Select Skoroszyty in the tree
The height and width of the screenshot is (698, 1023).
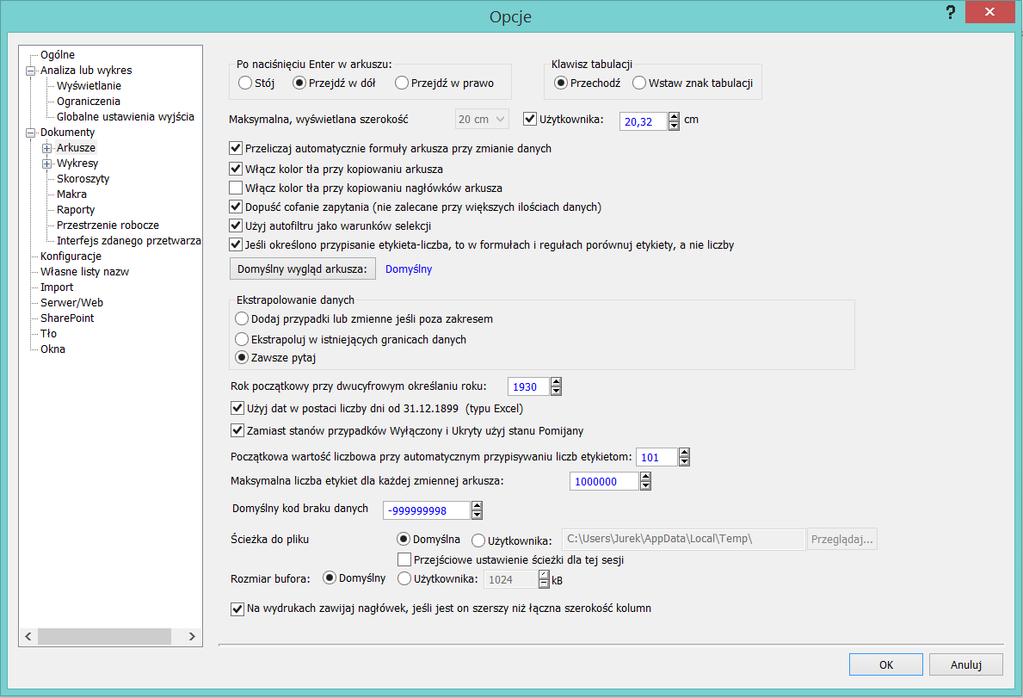point(83,179)
